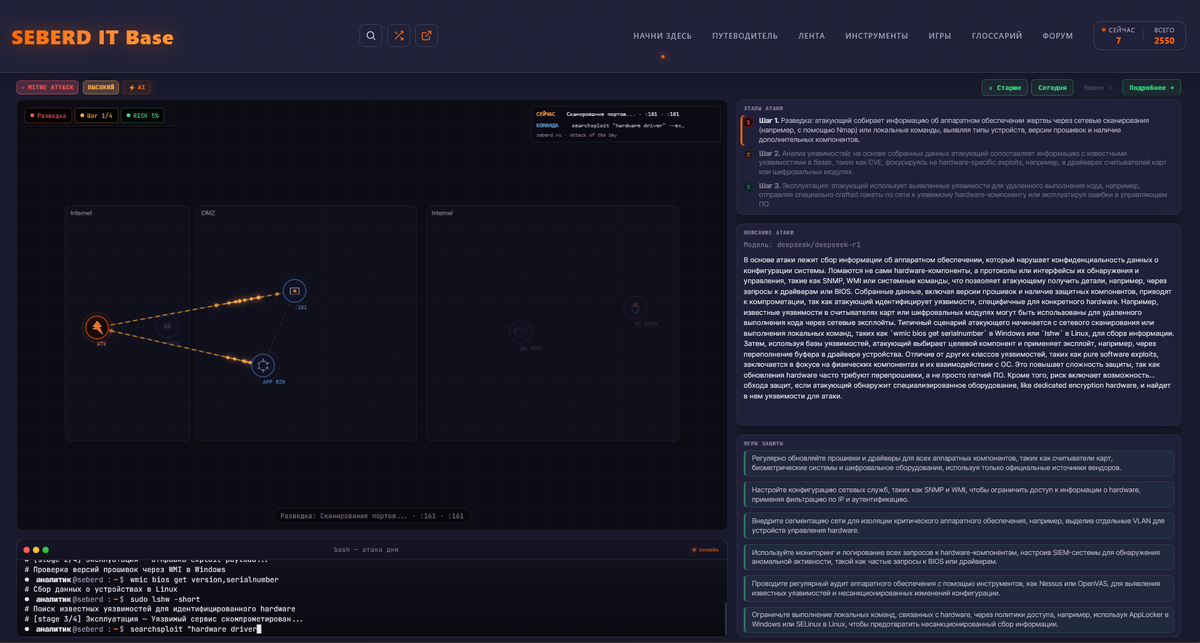Click the :161 target node in DMZ
The image size is (1200, 643).
(294, 291)
